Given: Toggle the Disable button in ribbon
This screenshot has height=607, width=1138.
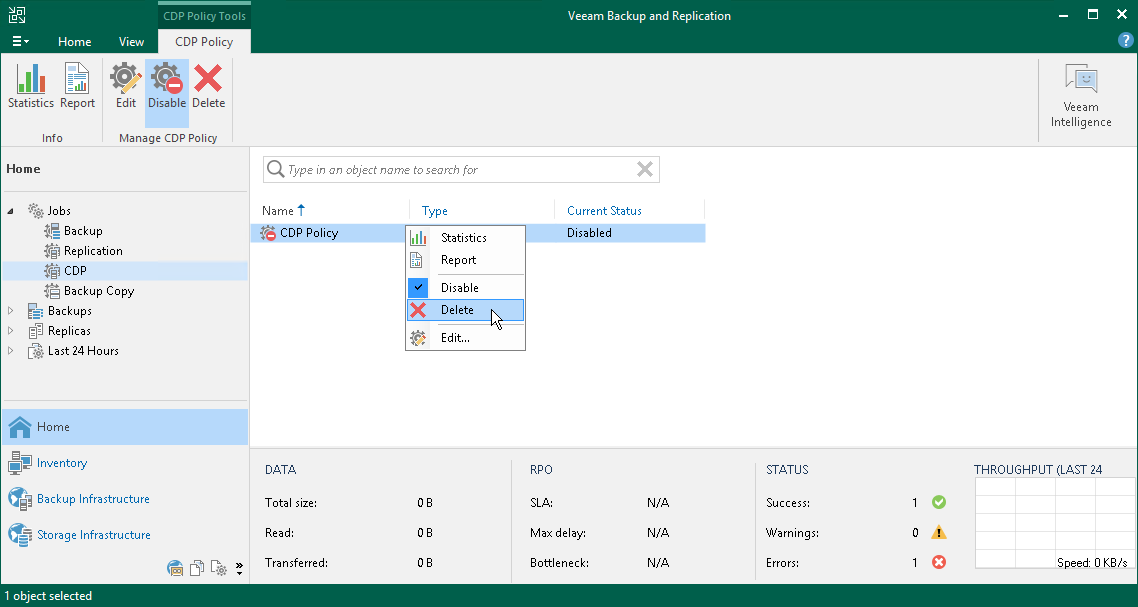Looking at the screenshot, I should point(167,86).
